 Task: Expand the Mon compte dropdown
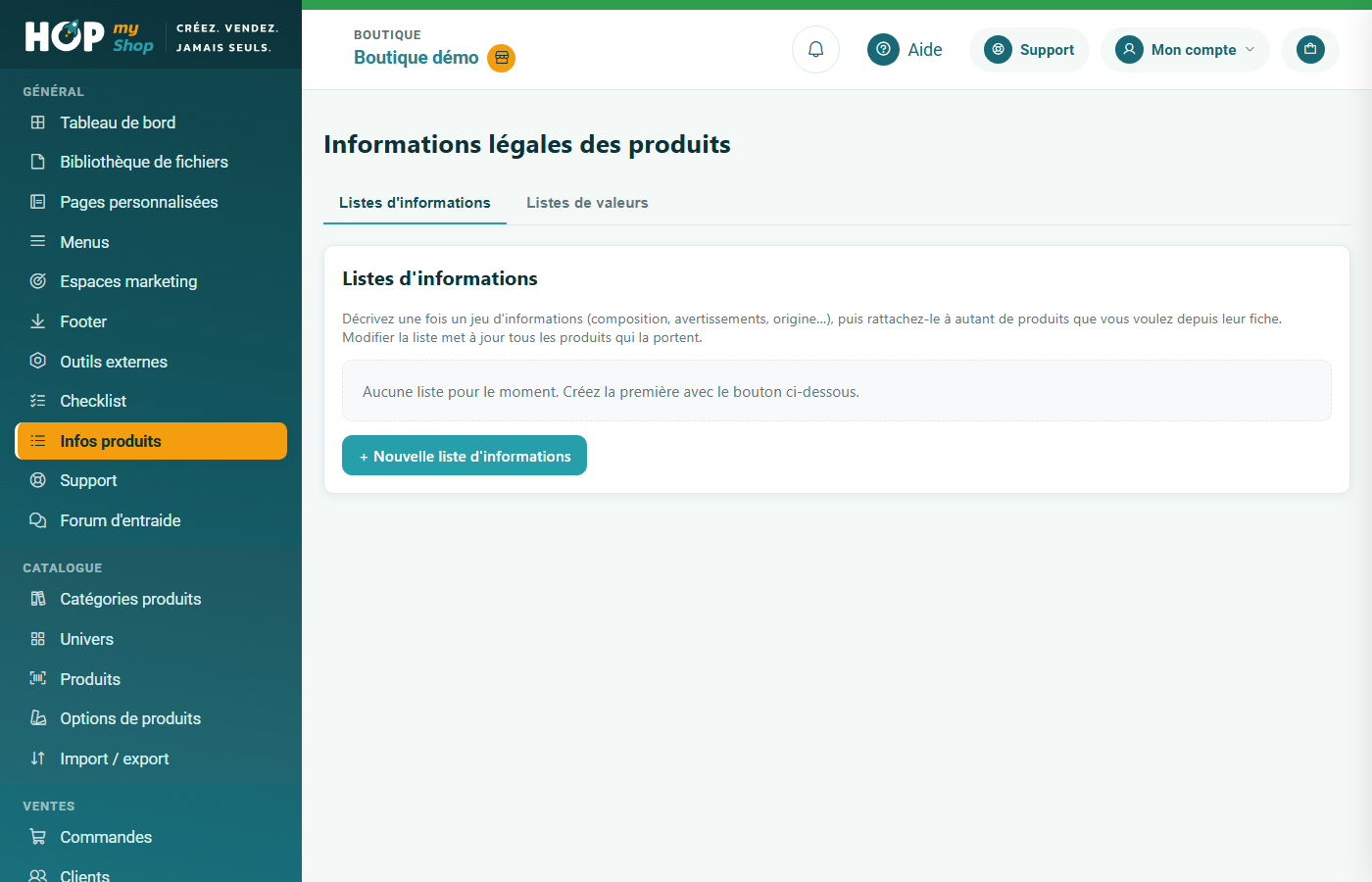click(x=1185, y=50)
